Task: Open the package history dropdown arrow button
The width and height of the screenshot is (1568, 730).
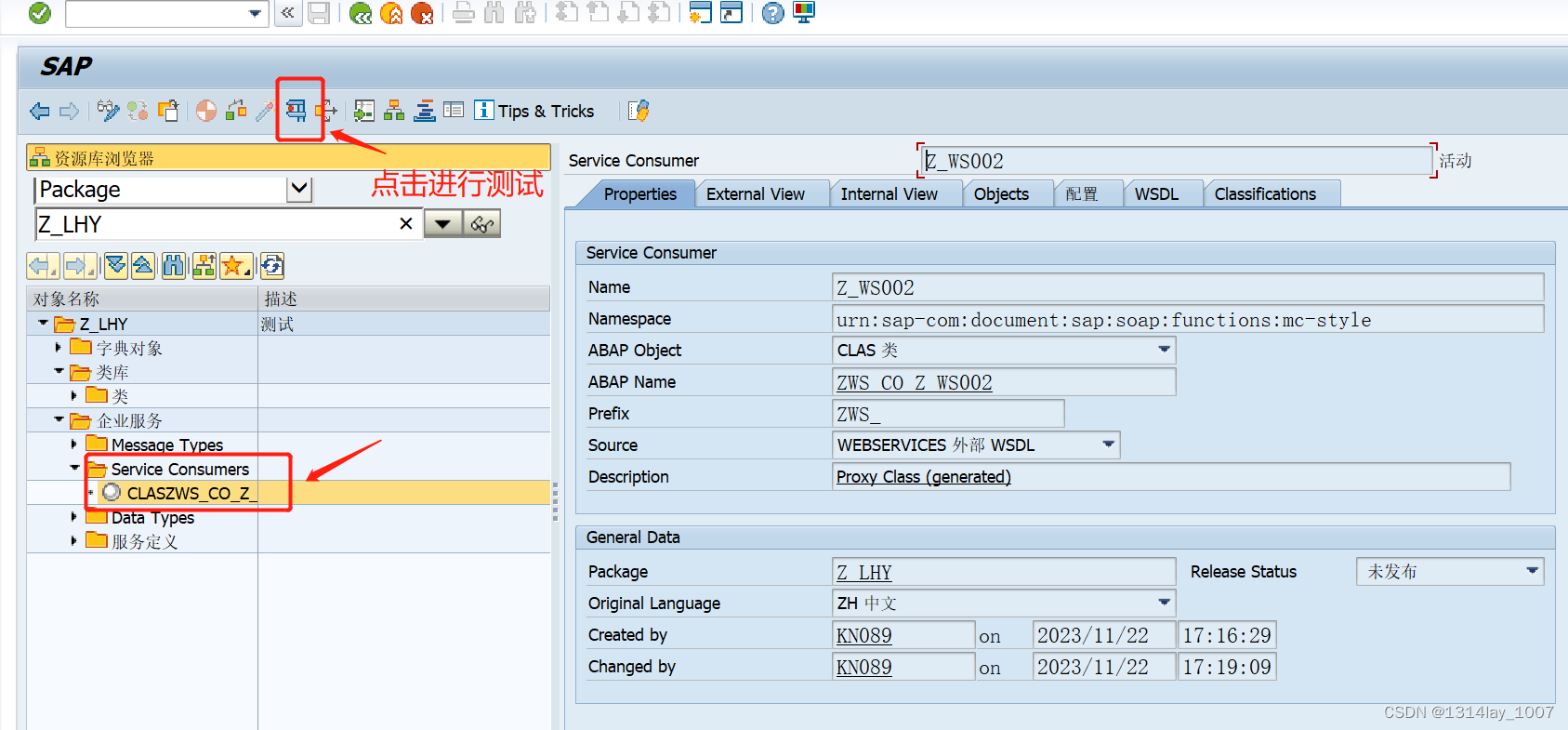Action: pyautogui.click(x=443, y=224)
